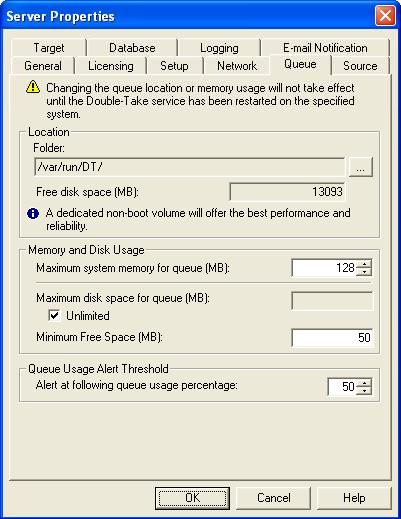Raise queue usage alert percentage up arrow
This screenshot has height=519, width=401.
[364, 383]
